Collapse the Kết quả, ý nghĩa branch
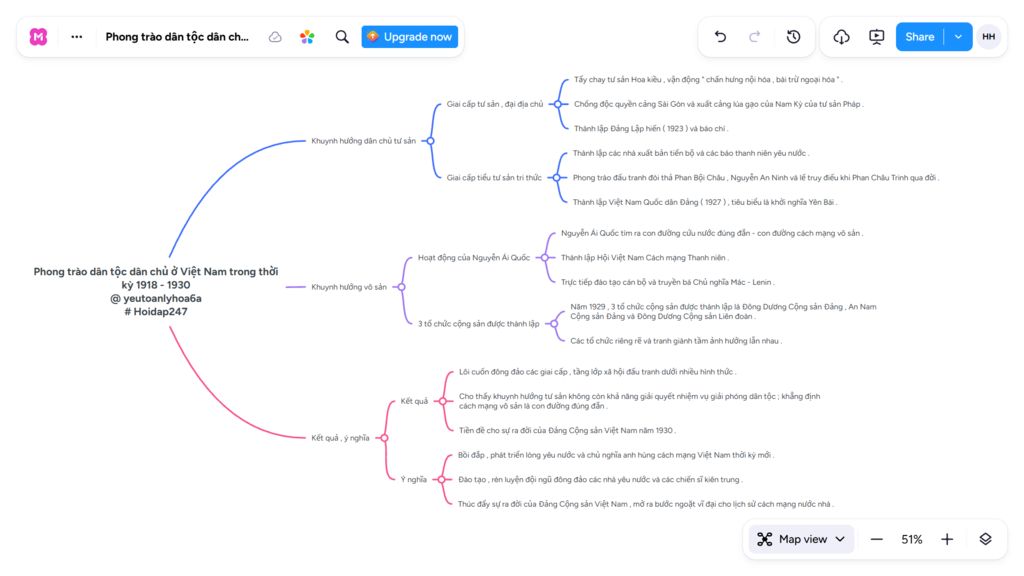 (x=384, y=438)
